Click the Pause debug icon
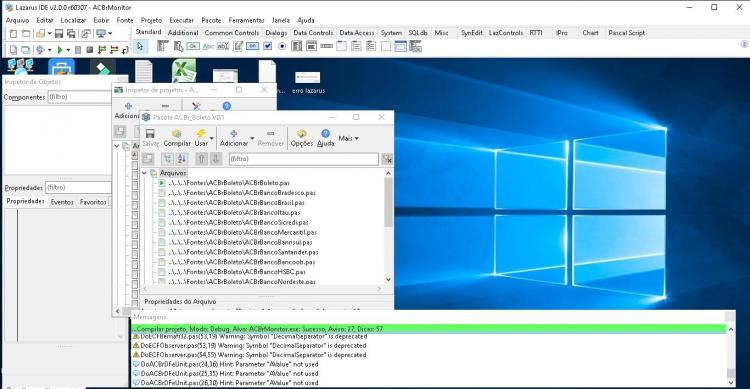 (78, 50)
